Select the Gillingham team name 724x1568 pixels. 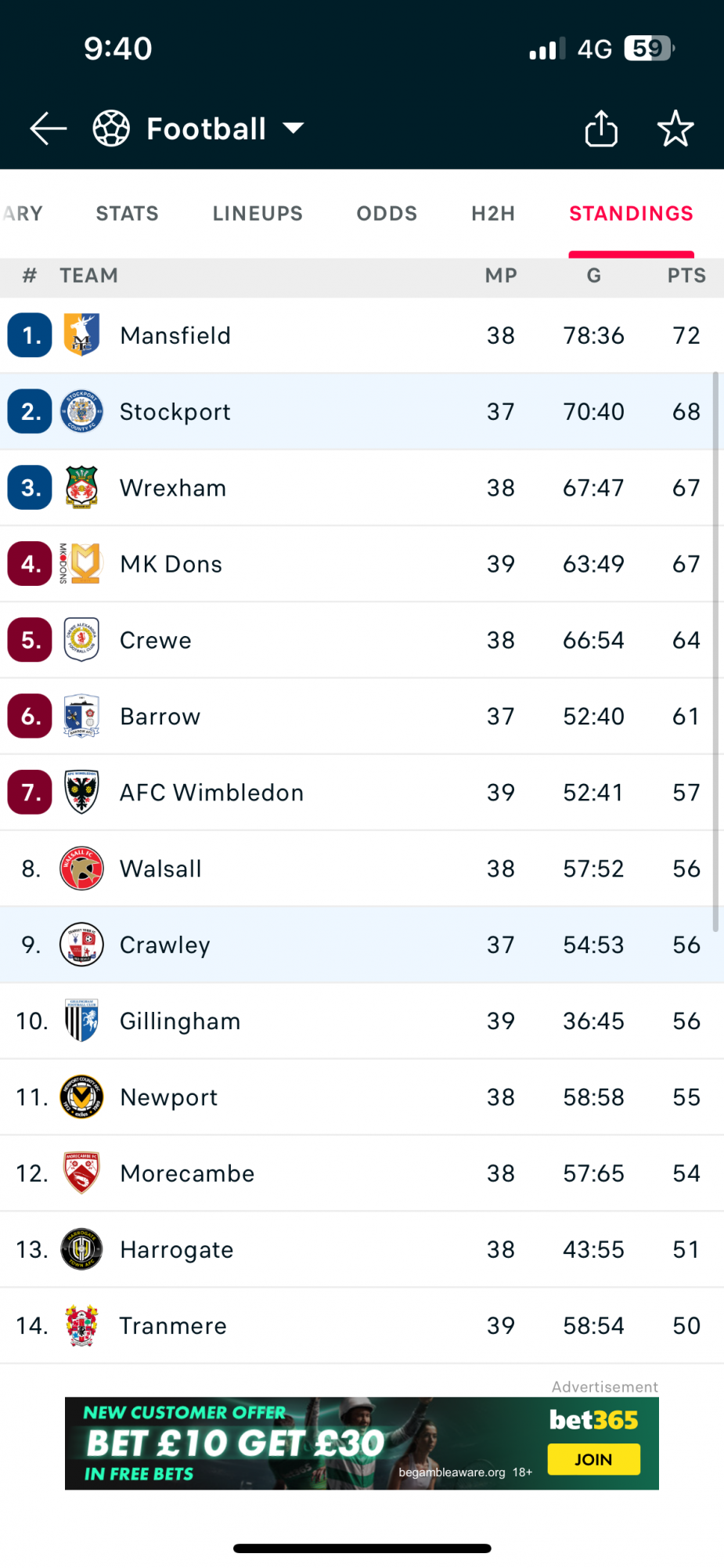coord(180,1021)
